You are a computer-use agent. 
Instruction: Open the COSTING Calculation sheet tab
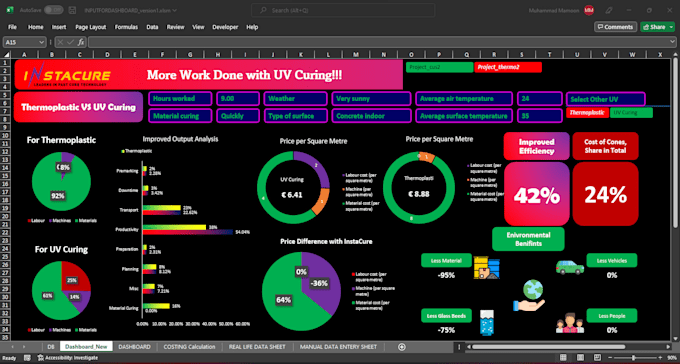(x=189, y=347)
